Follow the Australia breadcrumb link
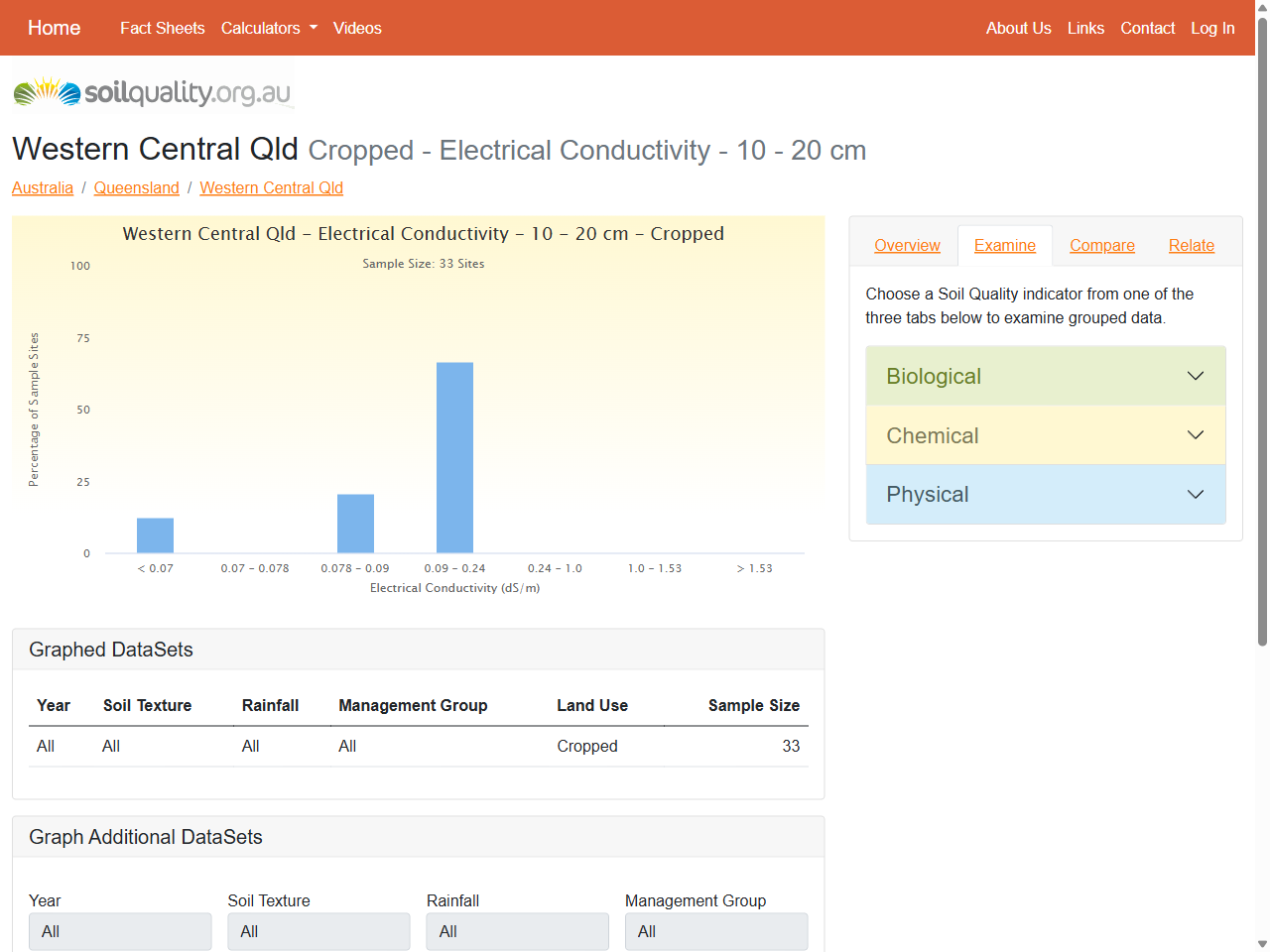The width and height of the screenshot is (1270, 952). (43, 188)
